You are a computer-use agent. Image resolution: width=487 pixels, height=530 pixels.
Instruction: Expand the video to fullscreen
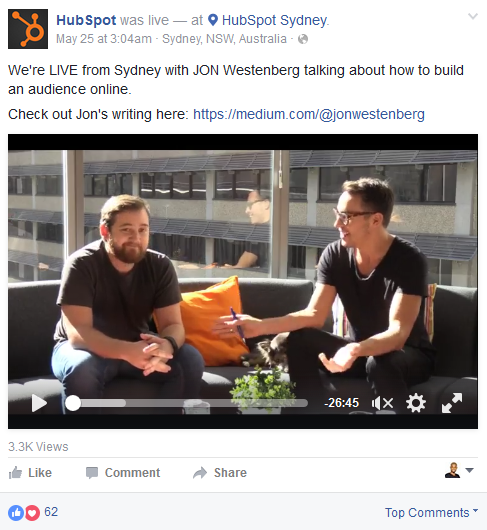[452, 403]
